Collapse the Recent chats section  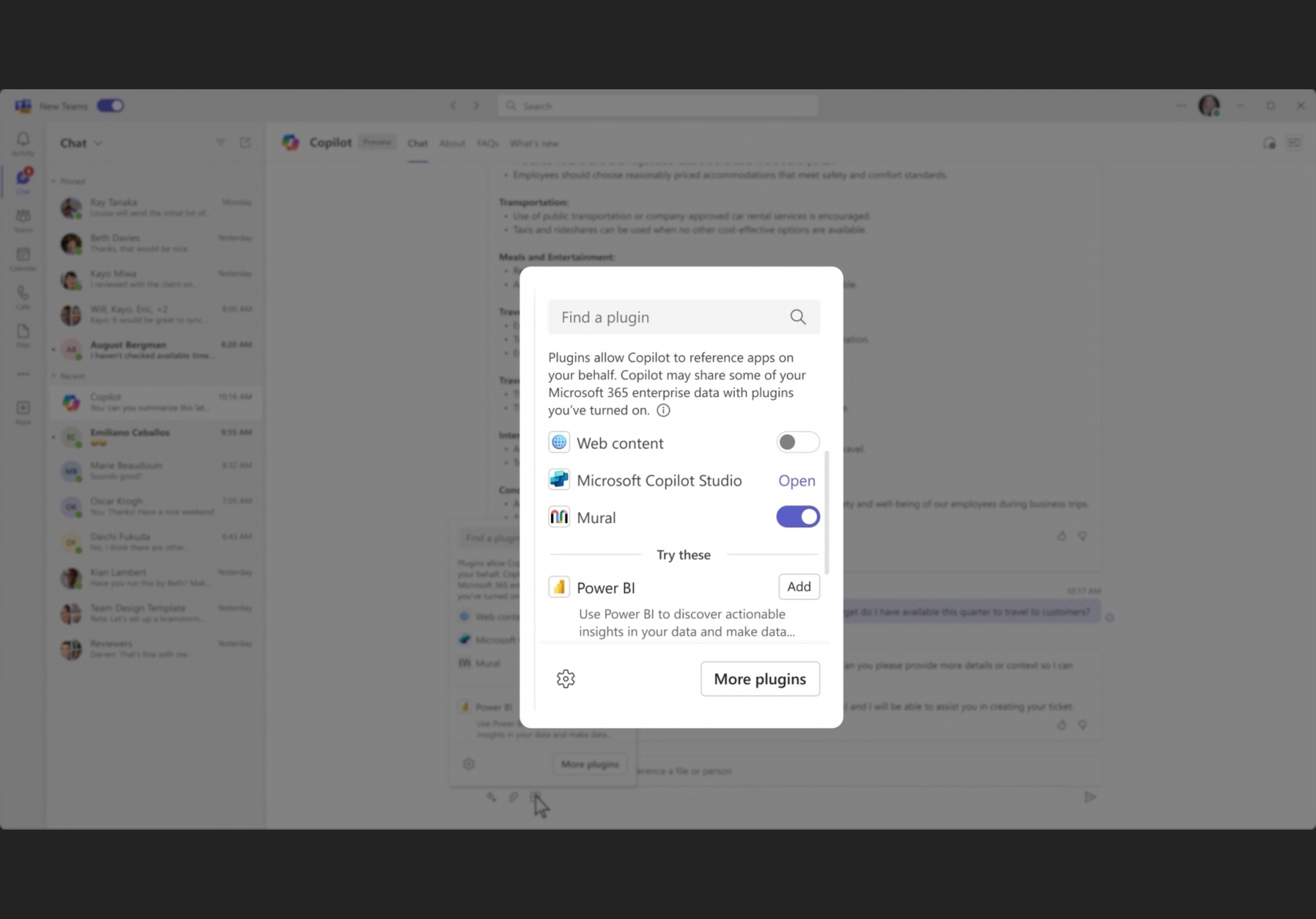pos(54,376)
